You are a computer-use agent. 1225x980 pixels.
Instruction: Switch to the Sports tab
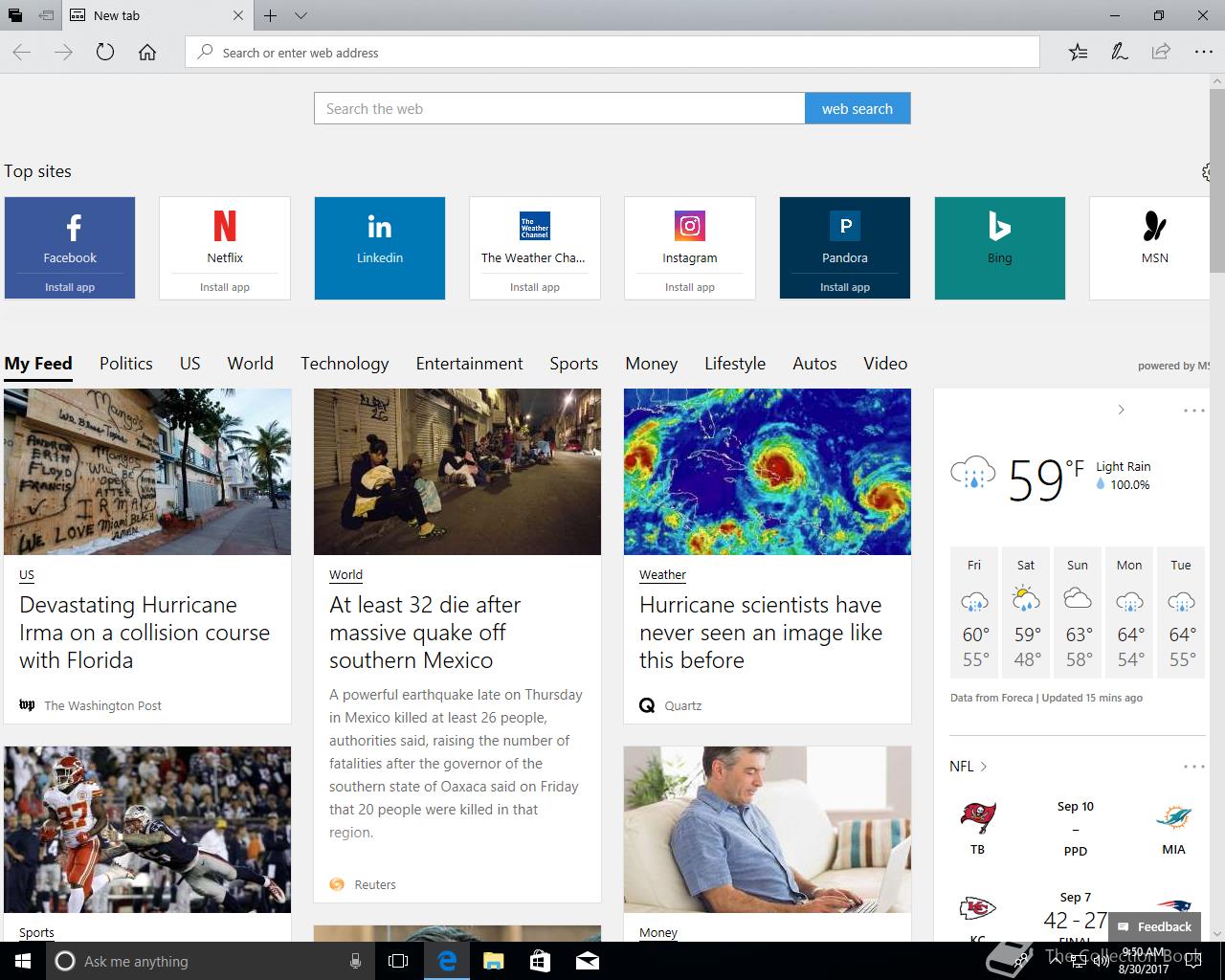(x=574, y=364)
